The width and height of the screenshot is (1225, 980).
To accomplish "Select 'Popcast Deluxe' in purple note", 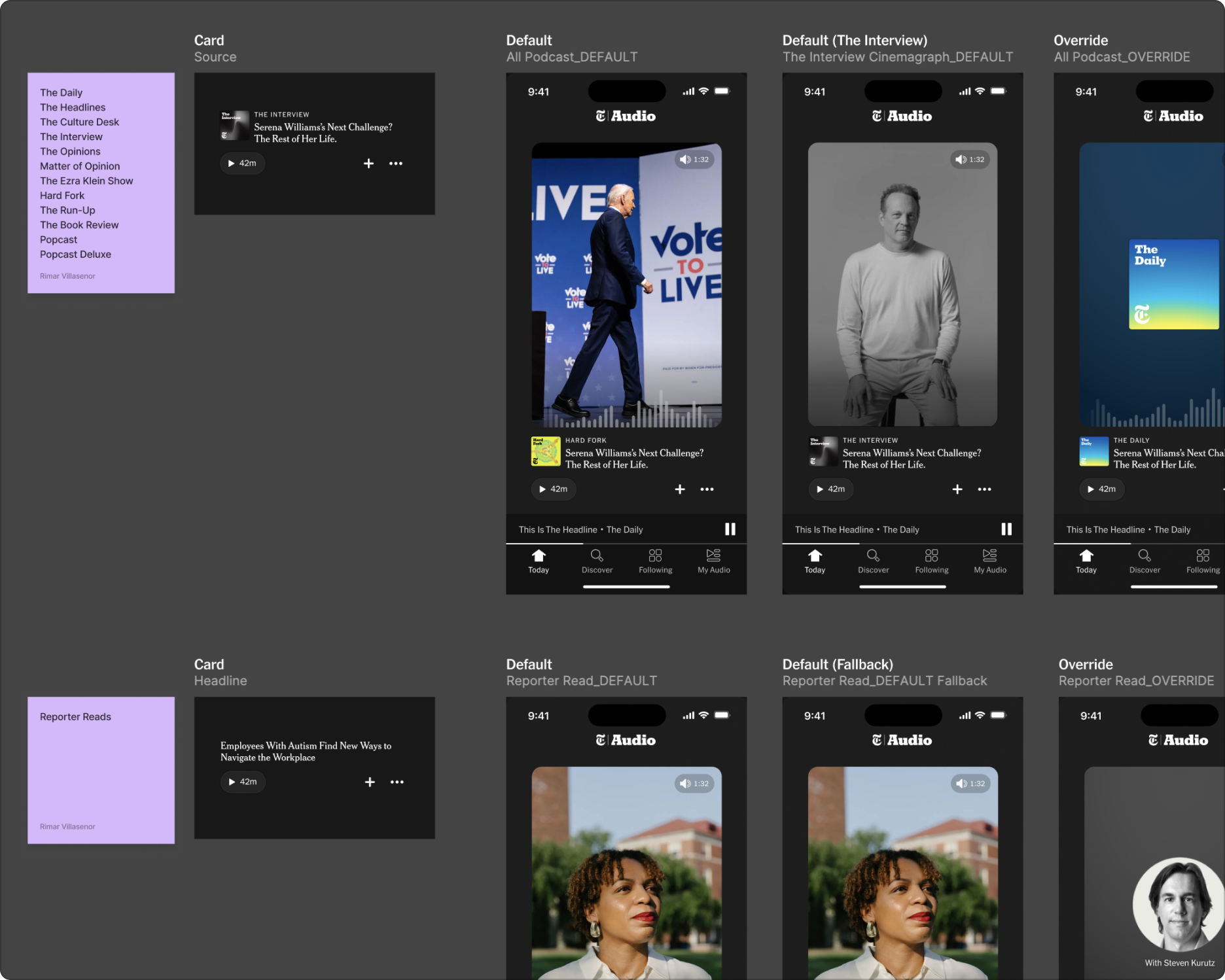I will coord(75,254).
